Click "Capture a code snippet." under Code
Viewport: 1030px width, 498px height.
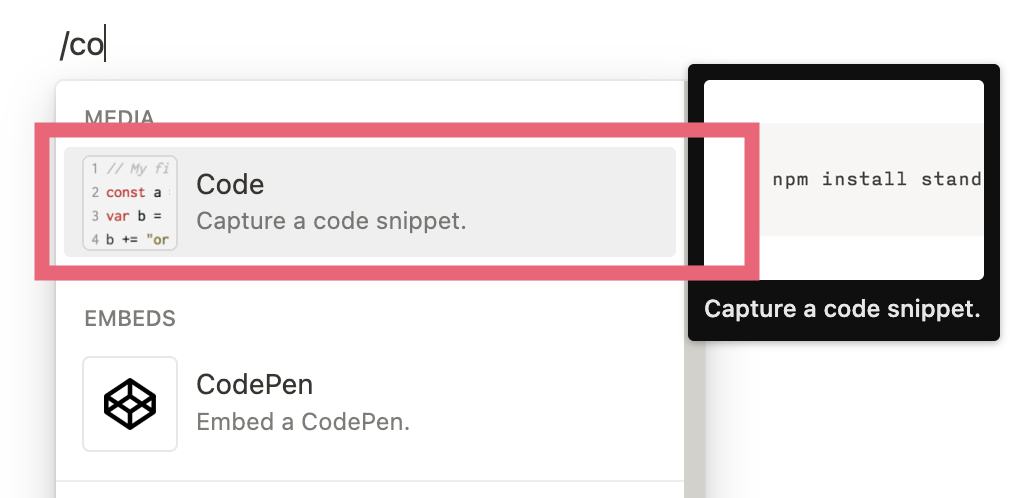tap(331, 220)
